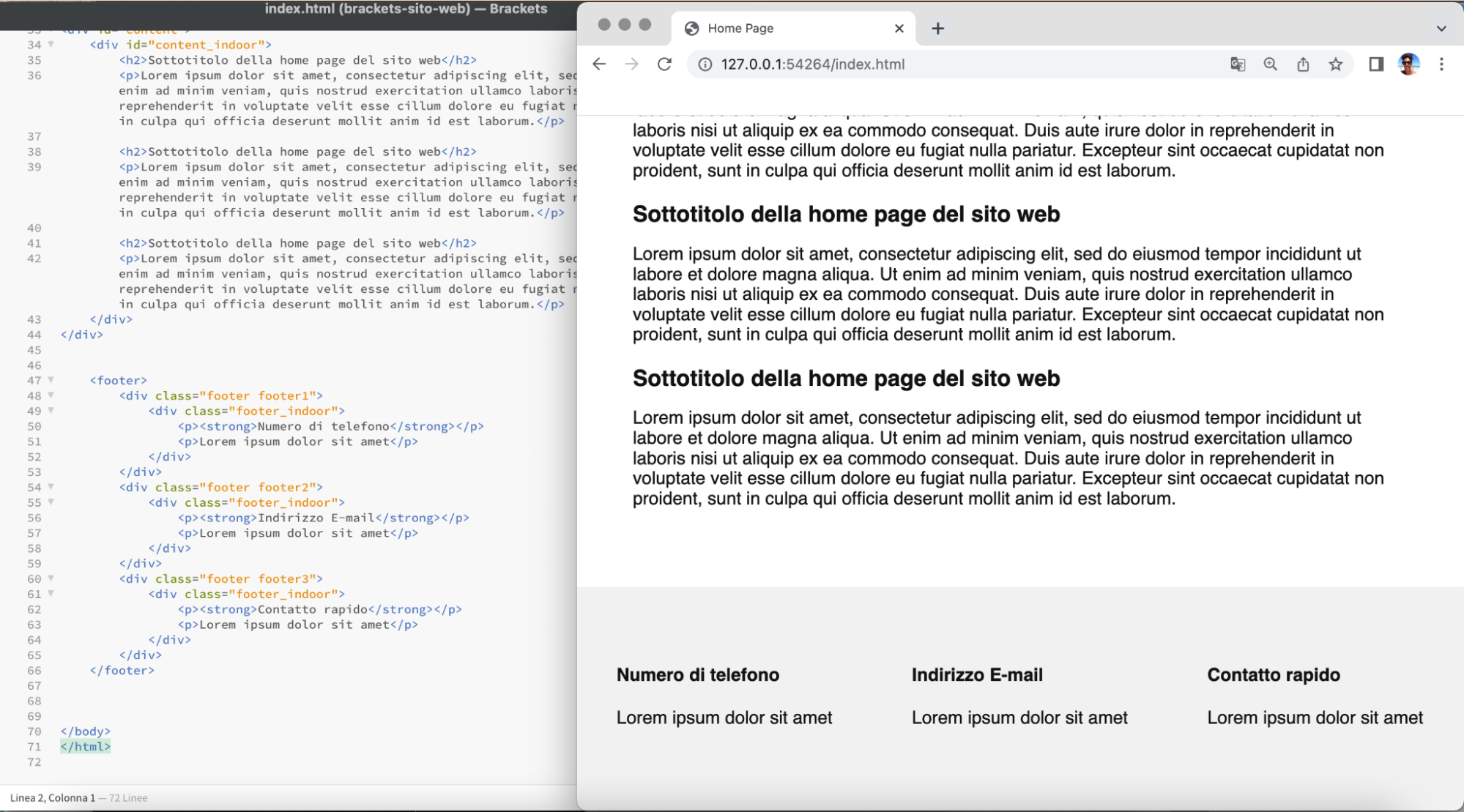Viewport: 1464px width, 812px height.
Task: Open tab search chevron dropdown
Action: pos(1441,29)
